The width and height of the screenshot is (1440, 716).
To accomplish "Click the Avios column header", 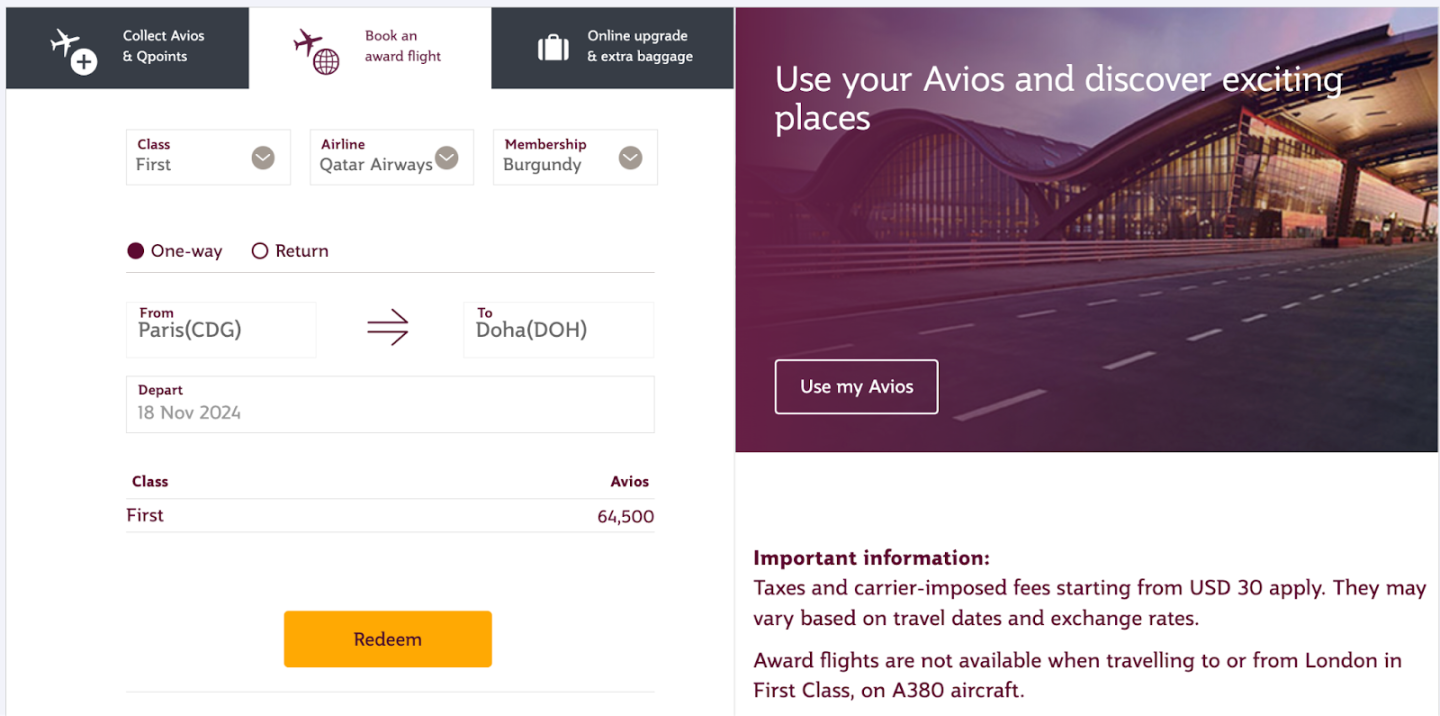I will click(x=629, y=482).
